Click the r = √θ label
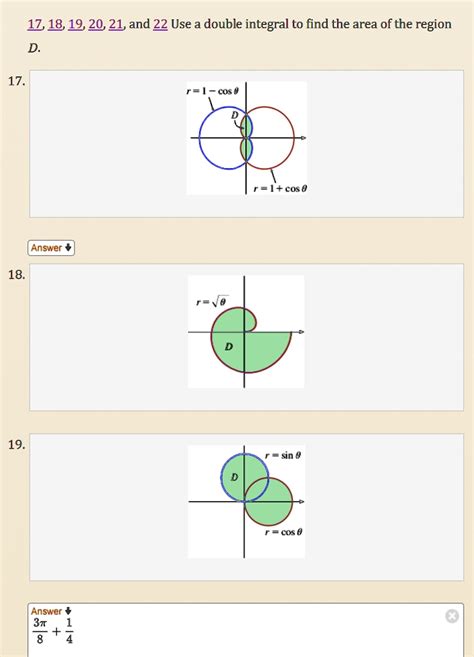 [x=212, y=302]
